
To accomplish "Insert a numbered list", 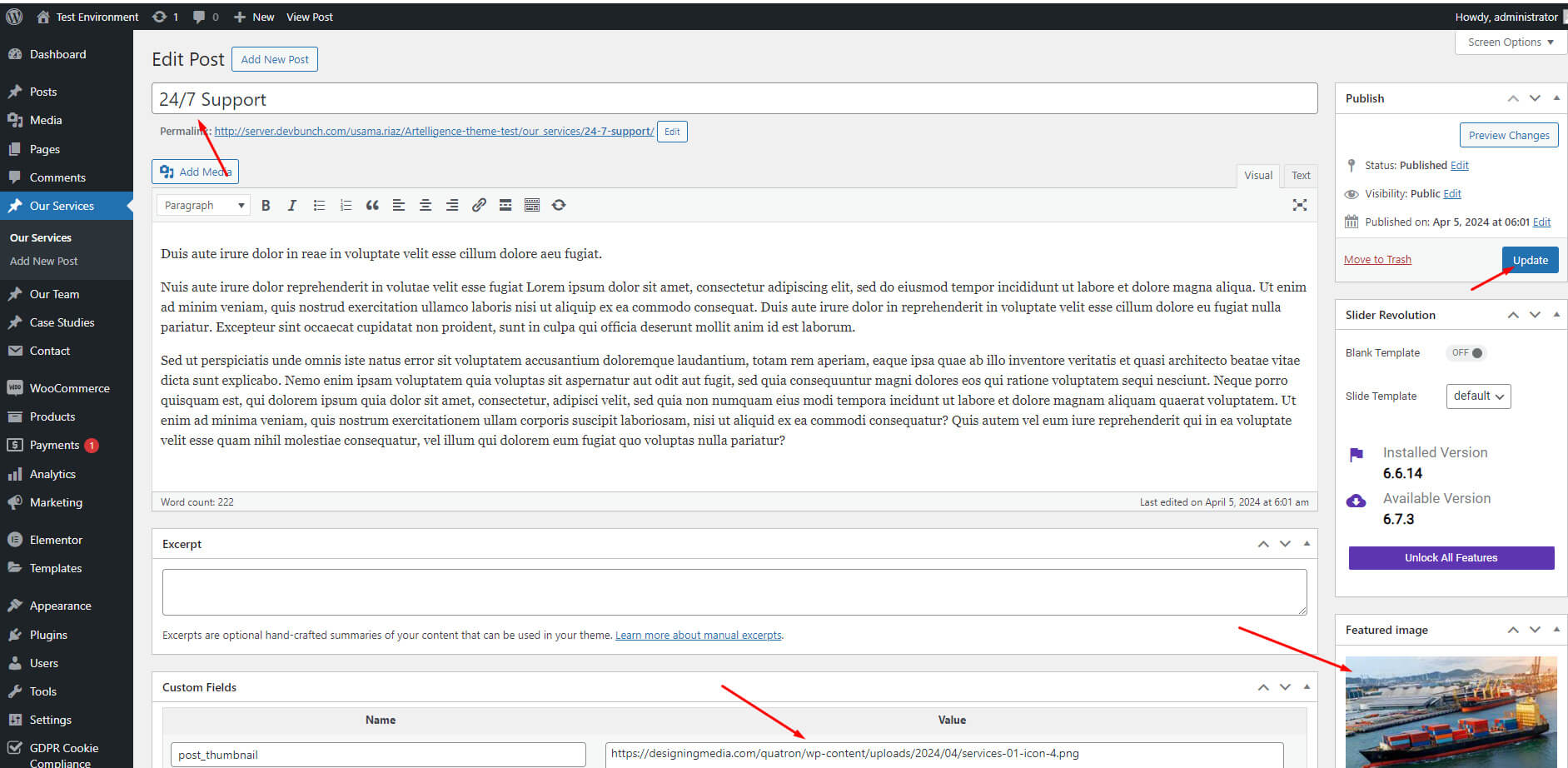I will 346,205.
